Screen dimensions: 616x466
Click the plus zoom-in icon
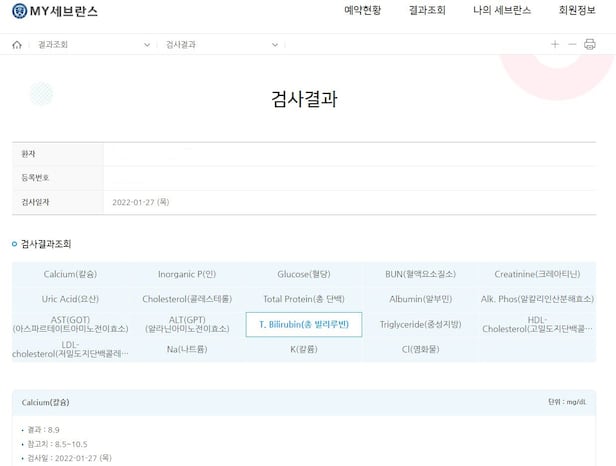[x=555, y=45]
